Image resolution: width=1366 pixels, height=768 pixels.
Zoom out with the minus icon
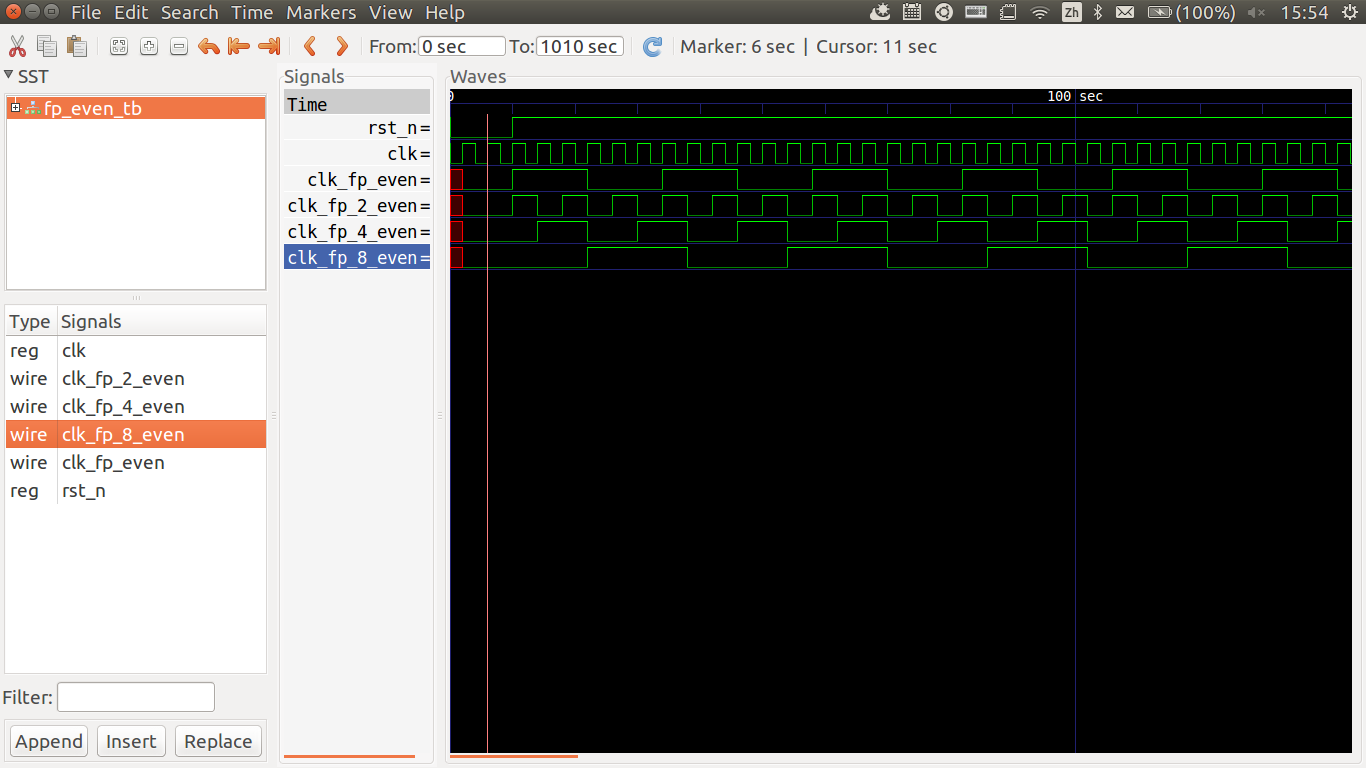tap(179, 46)
